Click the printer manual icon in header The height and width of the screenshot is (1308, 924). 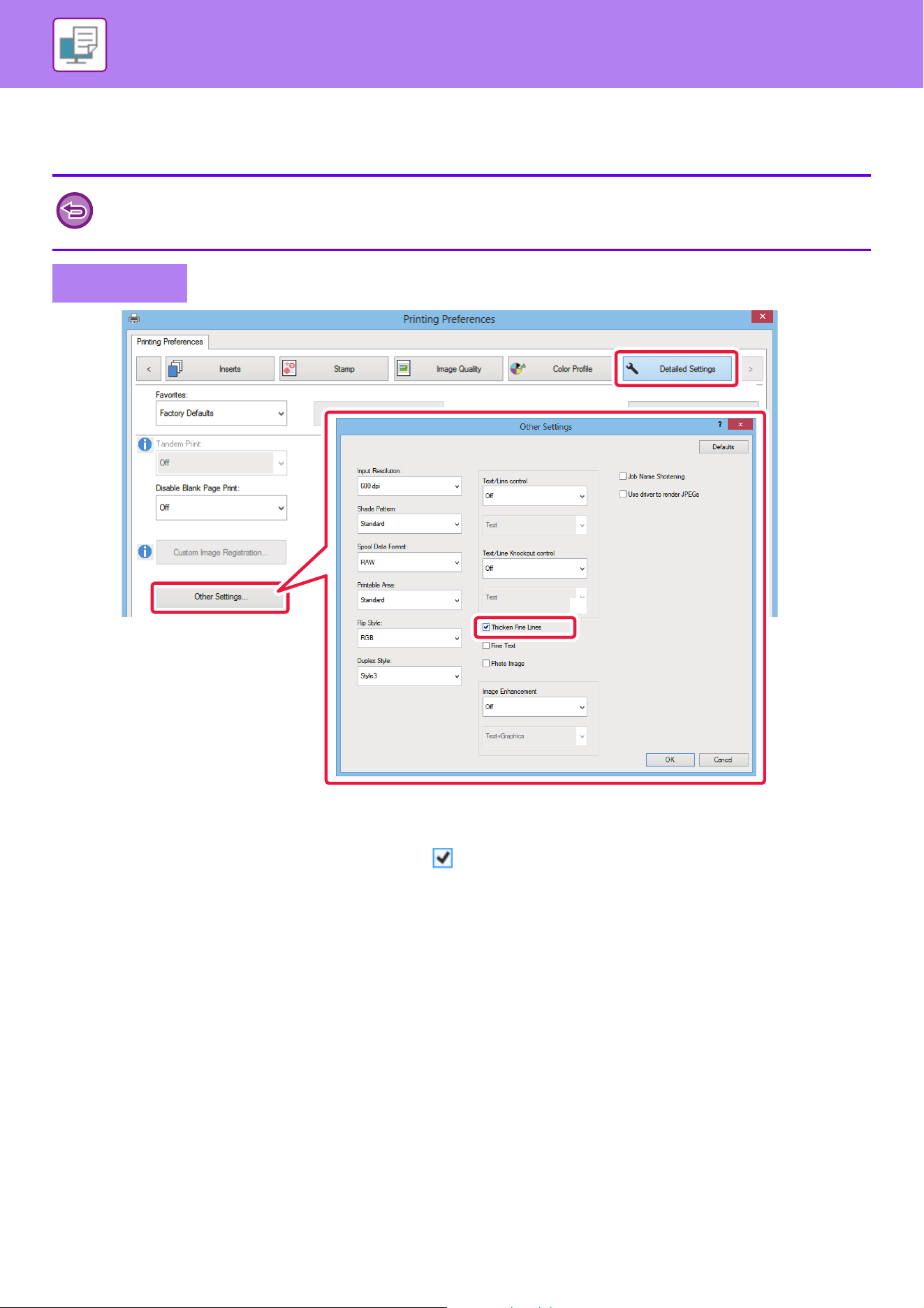(x=80, y=45)
